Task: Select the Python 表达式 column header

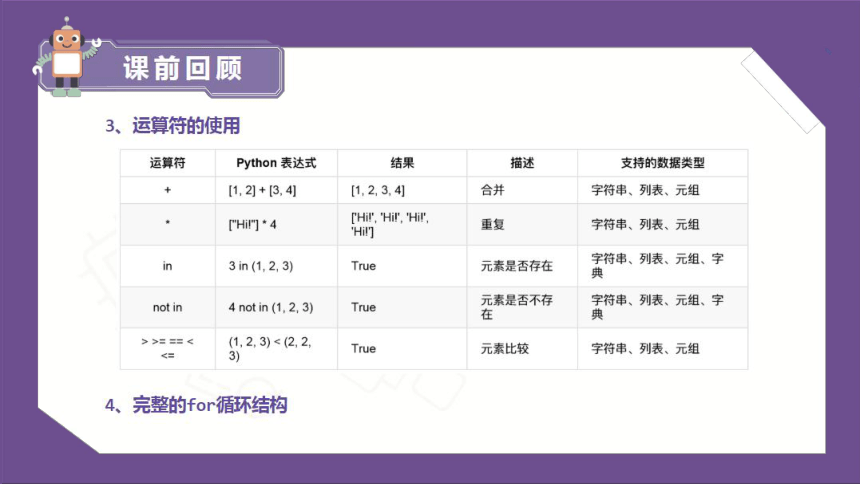Action: point(276,163)
